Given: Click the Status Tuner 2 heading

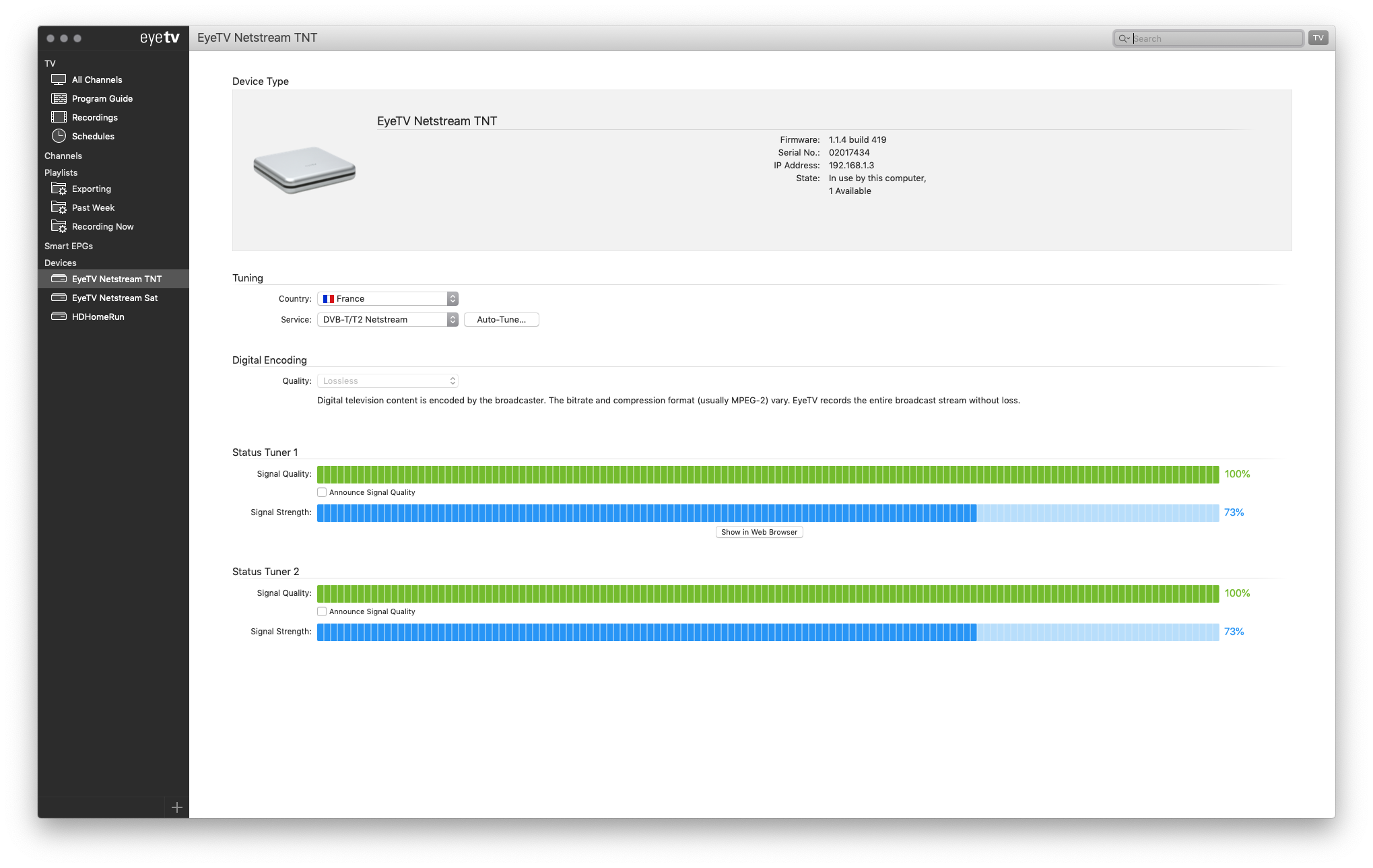Looking at the screenshot, I should point(265,572).
